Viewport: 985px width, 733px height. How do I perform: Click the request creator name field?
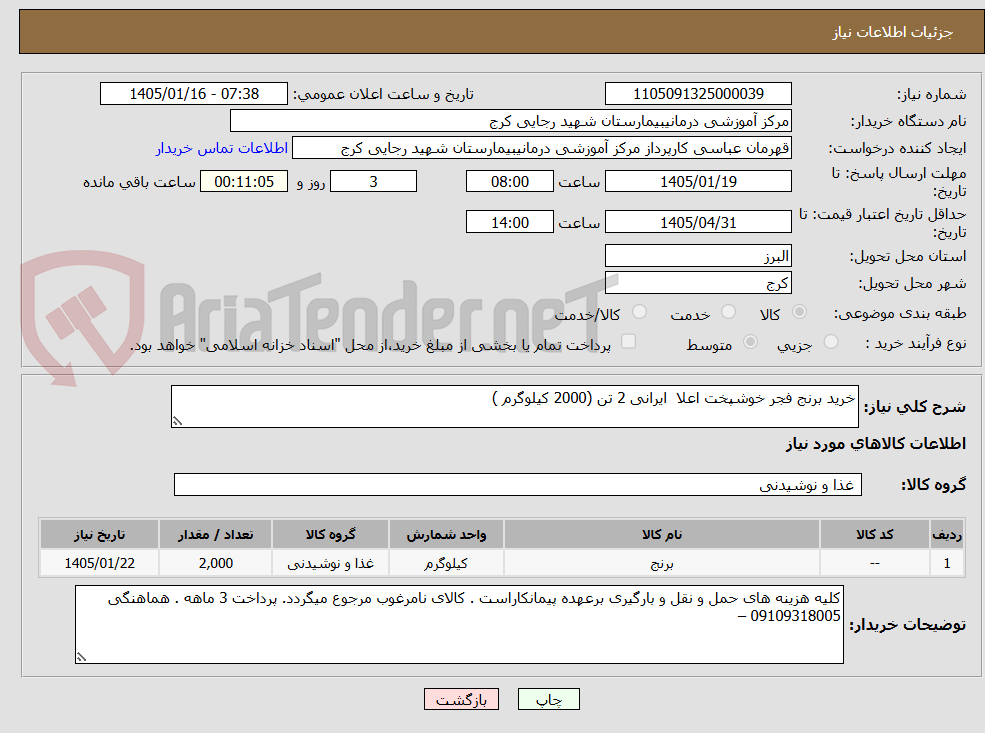541,148
